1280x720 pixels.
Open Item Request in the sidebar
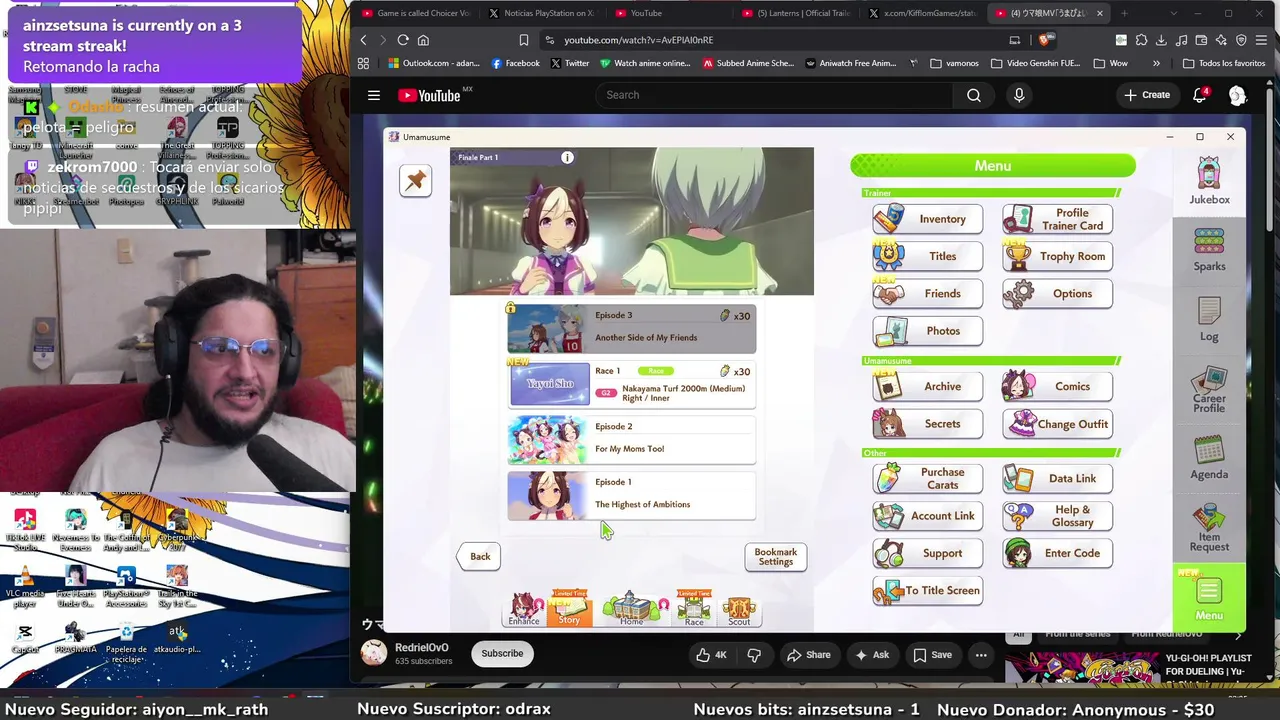[x=1209, y=527]
